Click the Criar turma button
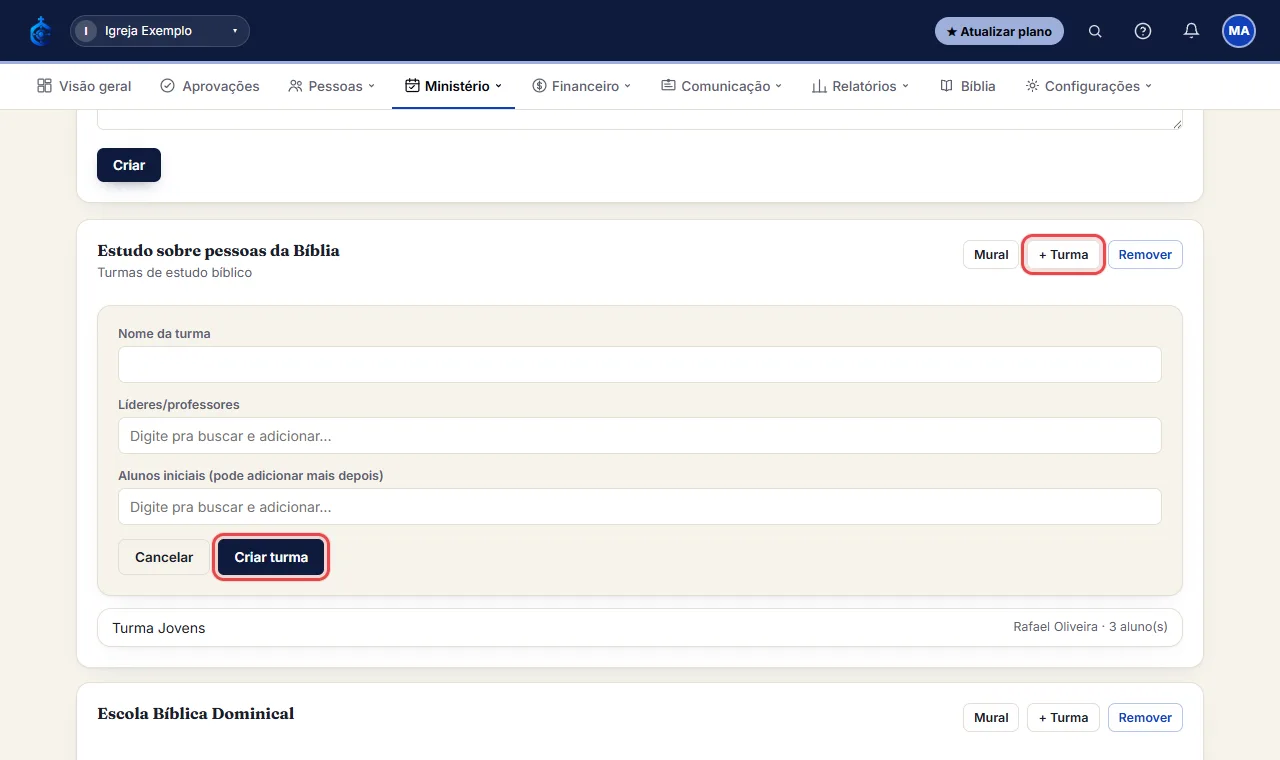Screen dimensions: 1280x760 point(271,557)
